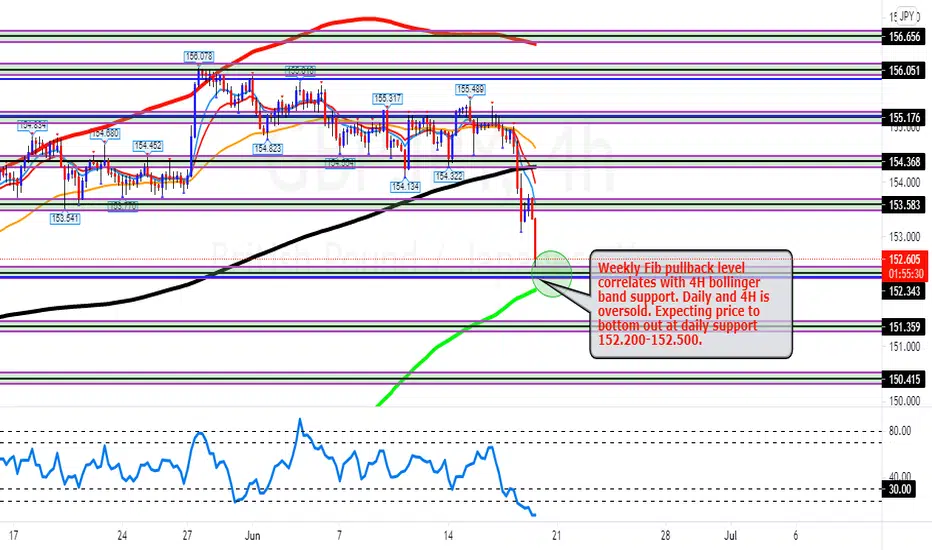The height and width of the screenshot is (550, 932).
Task: Select the 154.452 swing high label
Action: click(148, 145)
